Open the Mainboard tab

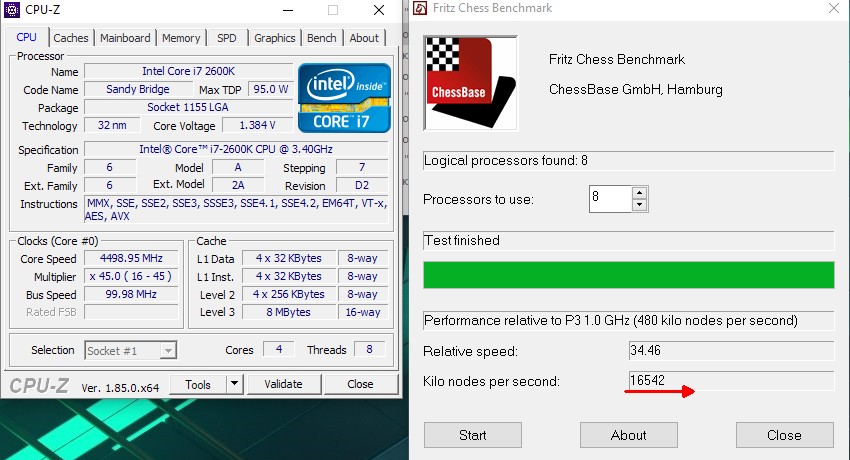click(125, 38)
